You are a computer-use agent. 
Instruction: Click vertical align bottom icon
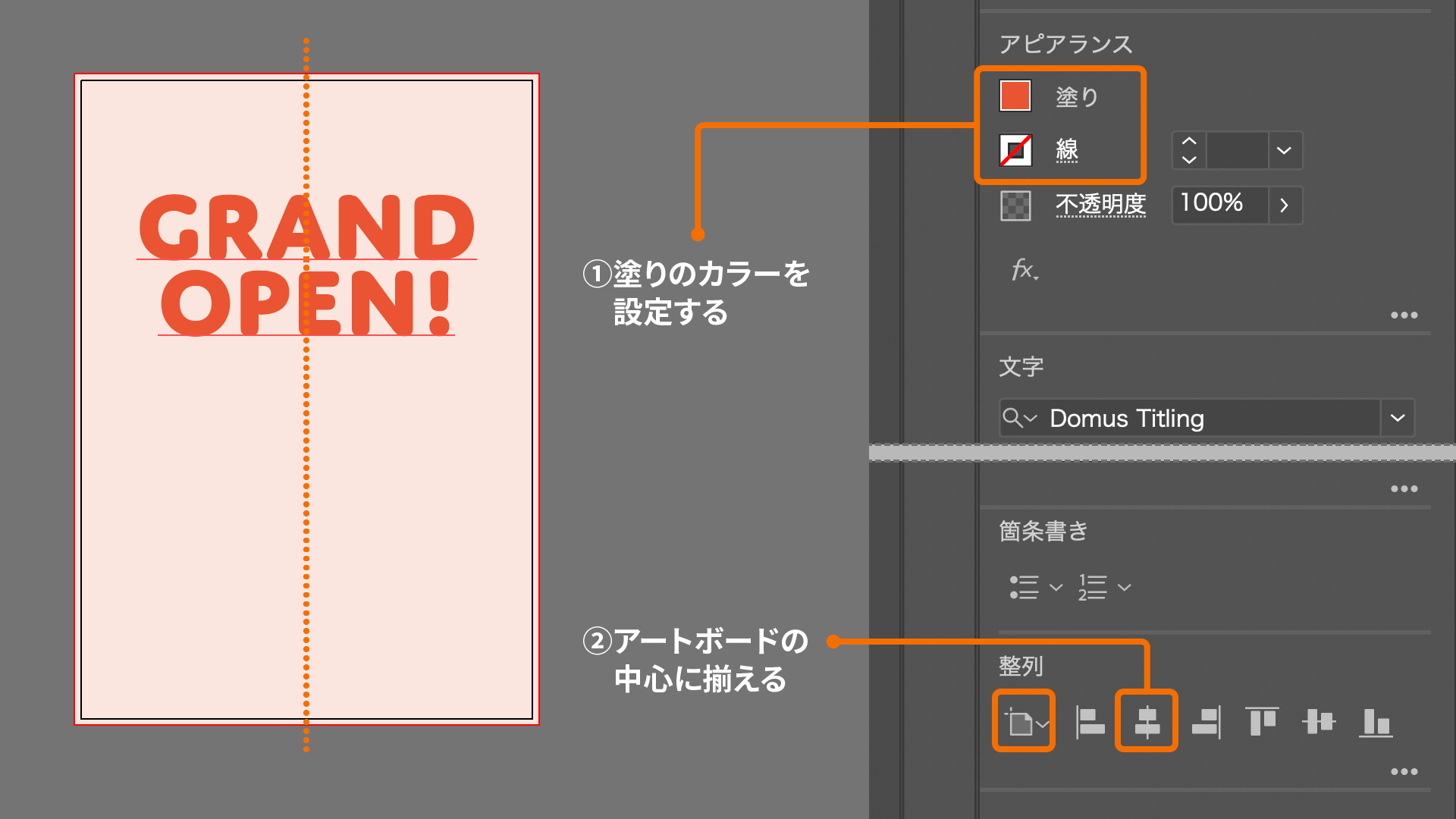coord(1376,721)
